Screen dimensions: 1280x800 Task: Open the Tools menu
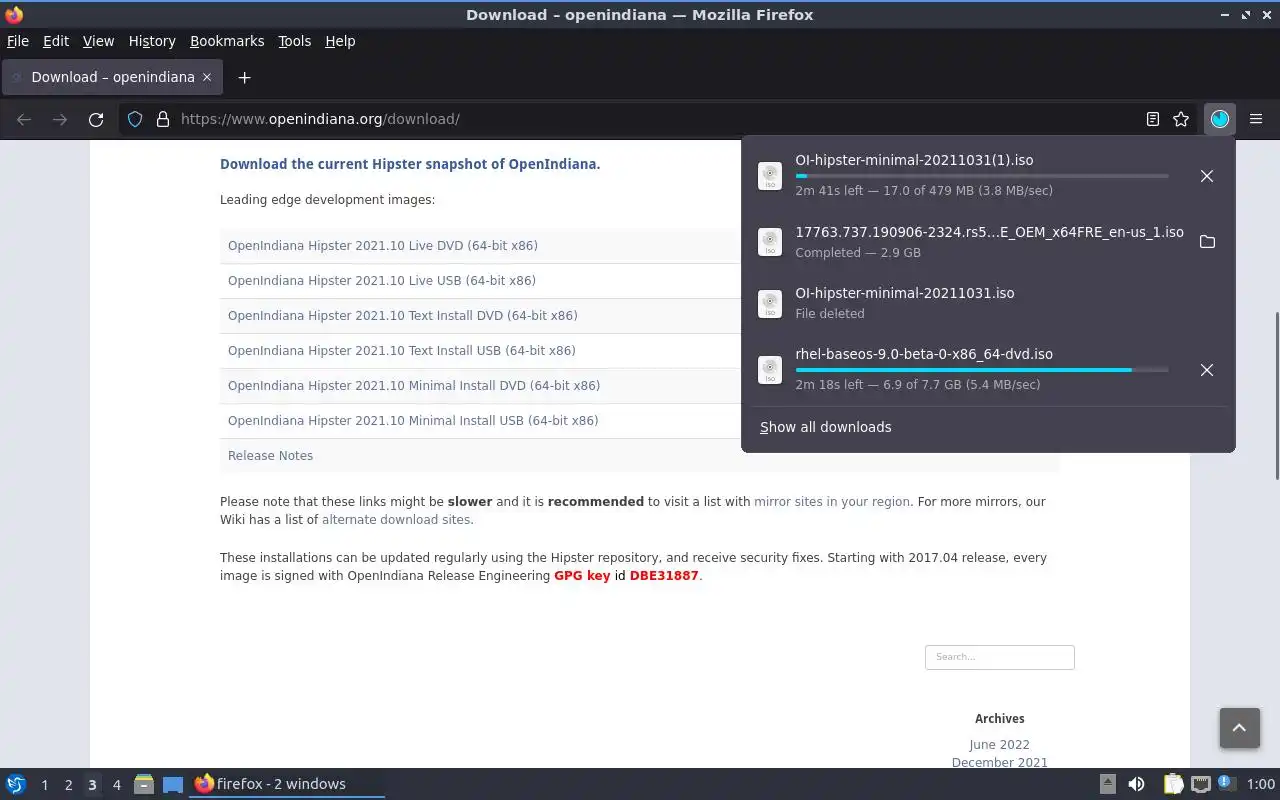coord(294,41)
